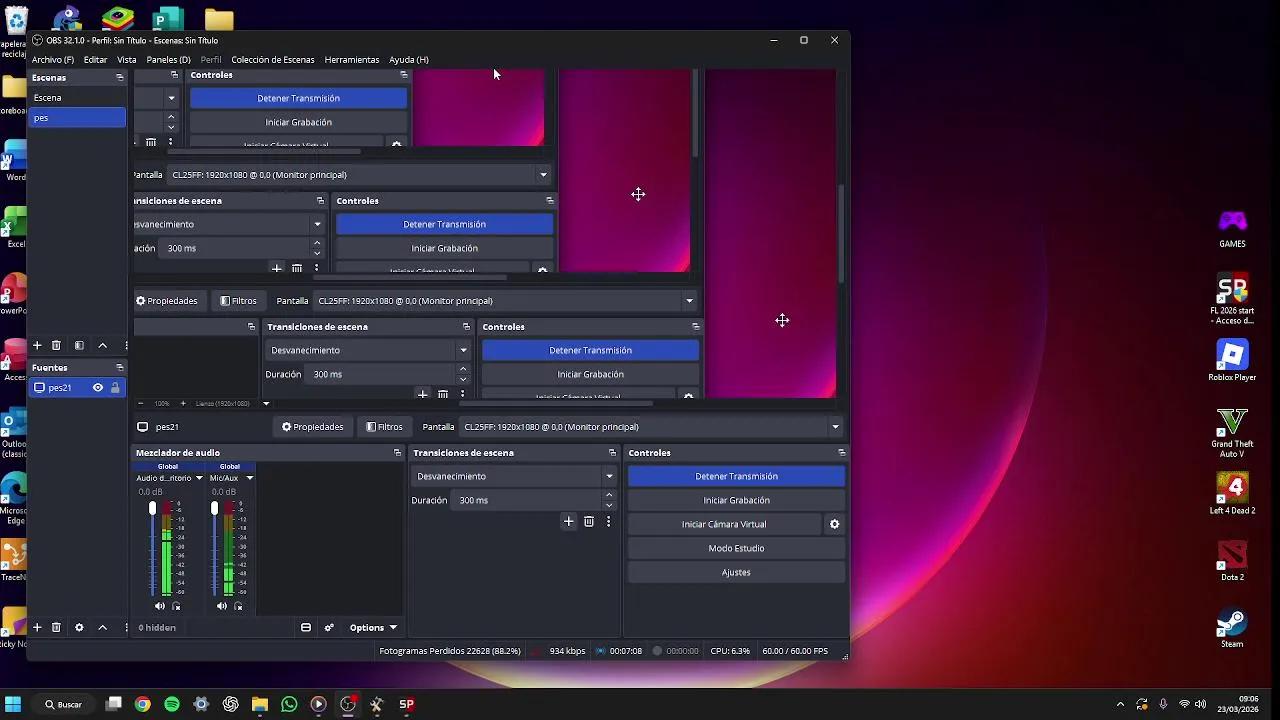Screen dimensions: 1280x720
Task: Open Windows taskbar Buscar search box
Action: [62, 704]
